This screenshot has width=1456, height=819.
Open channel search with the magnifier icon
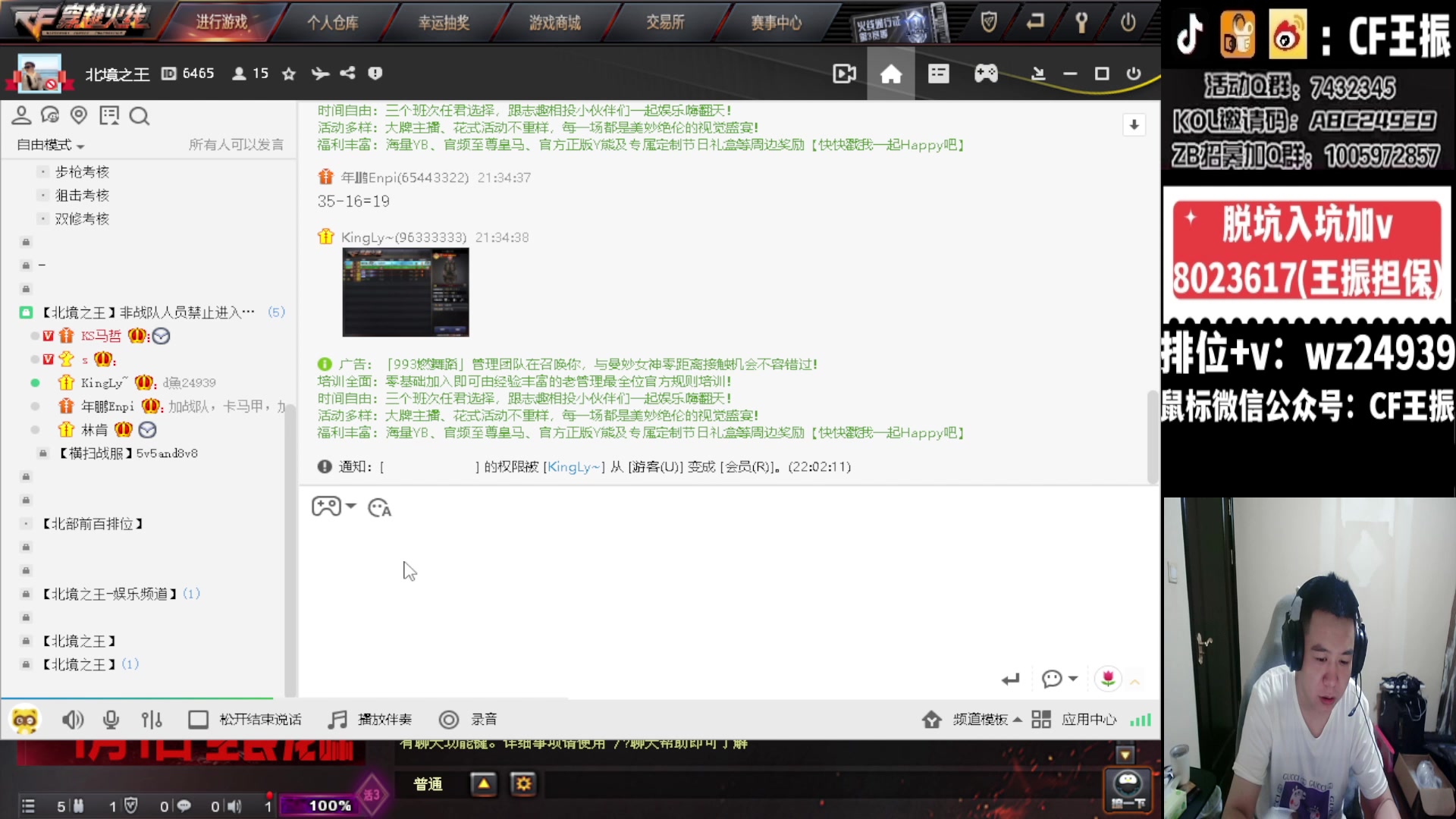[140, 115]
